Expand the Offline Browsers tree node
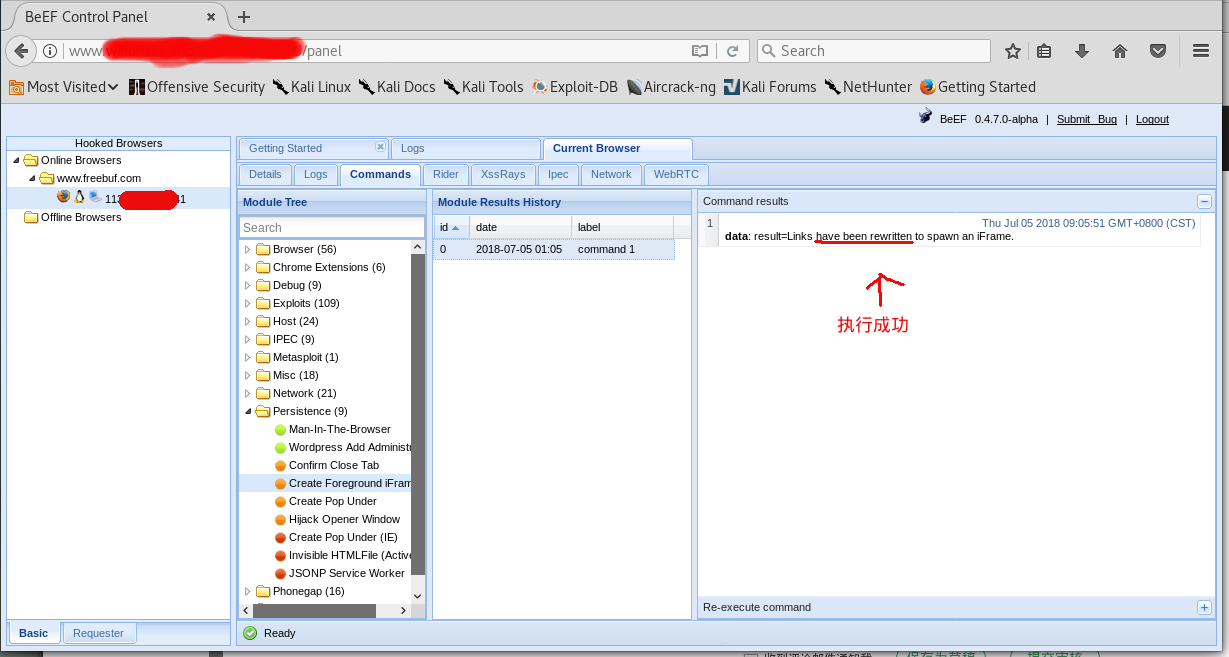 pos(16,218)
